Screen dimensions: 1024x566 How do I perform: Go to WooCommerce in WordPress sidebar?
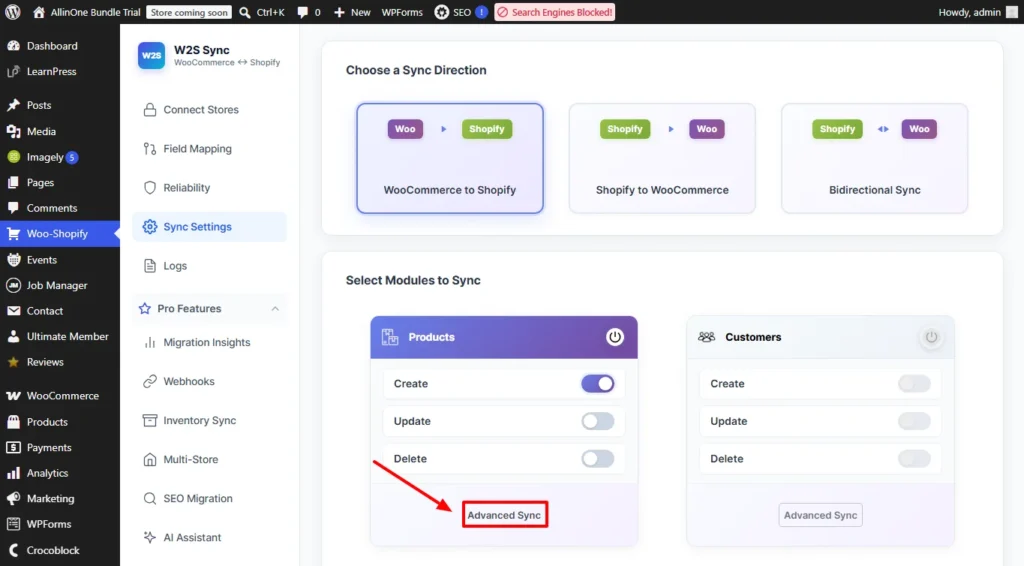pos(59,396)
